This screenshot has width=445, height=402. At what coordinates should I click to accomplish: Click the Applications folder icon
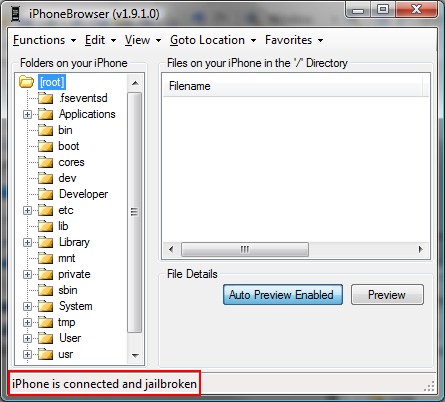45,114
